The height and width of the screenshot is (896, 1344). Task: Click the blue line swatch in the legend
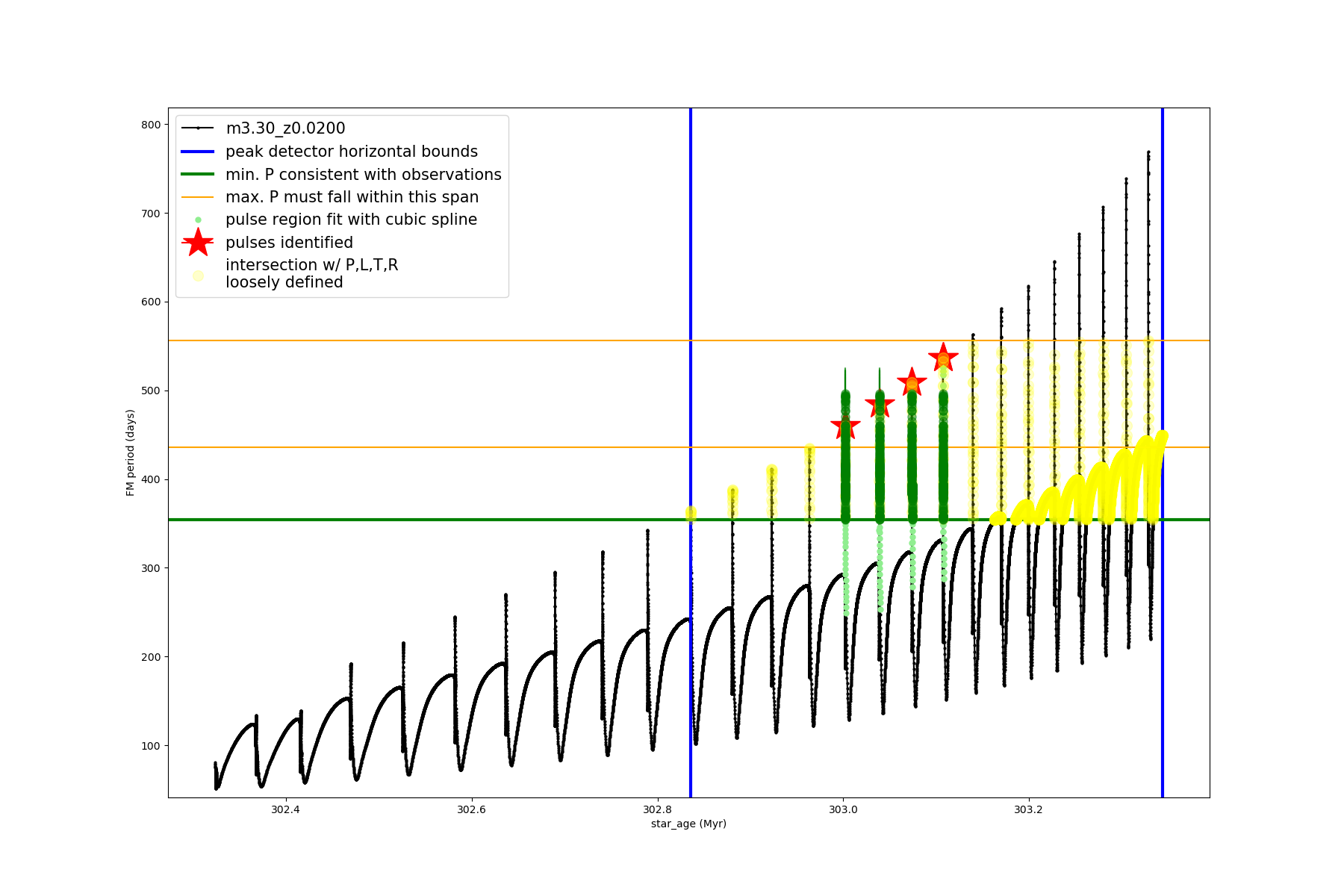pyautogui.click(x=198, y=152)
